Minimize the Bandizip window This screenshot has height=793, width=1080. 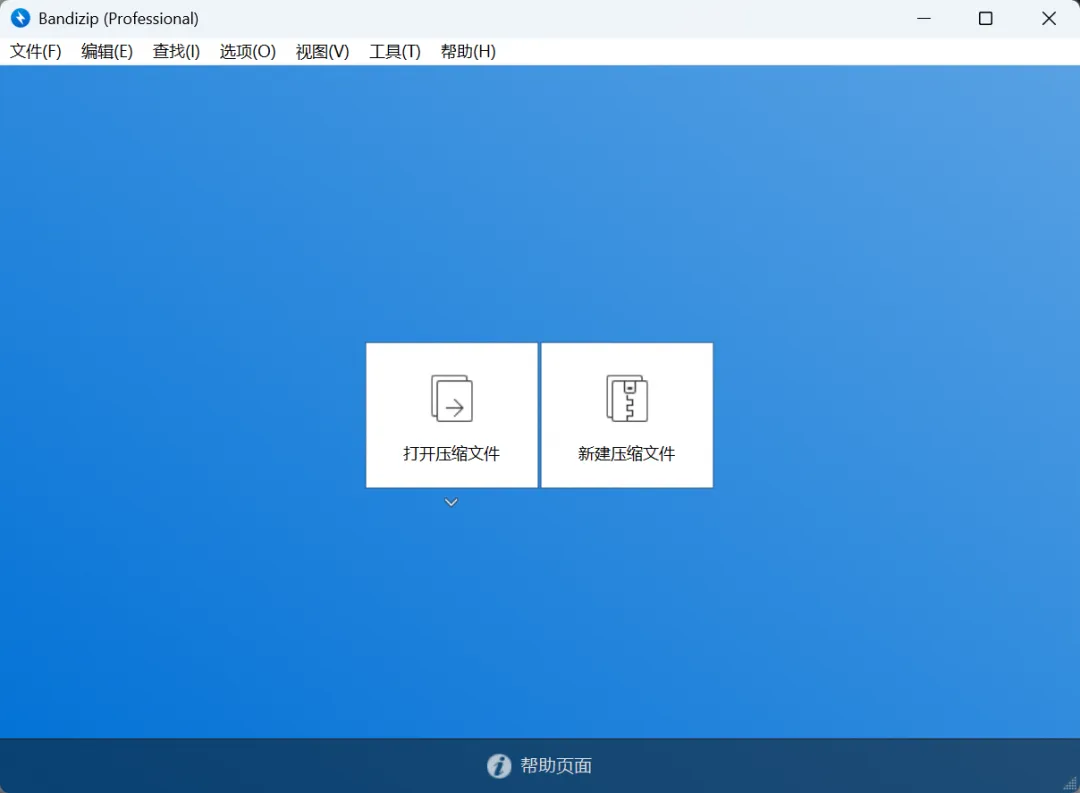point(924,19)
